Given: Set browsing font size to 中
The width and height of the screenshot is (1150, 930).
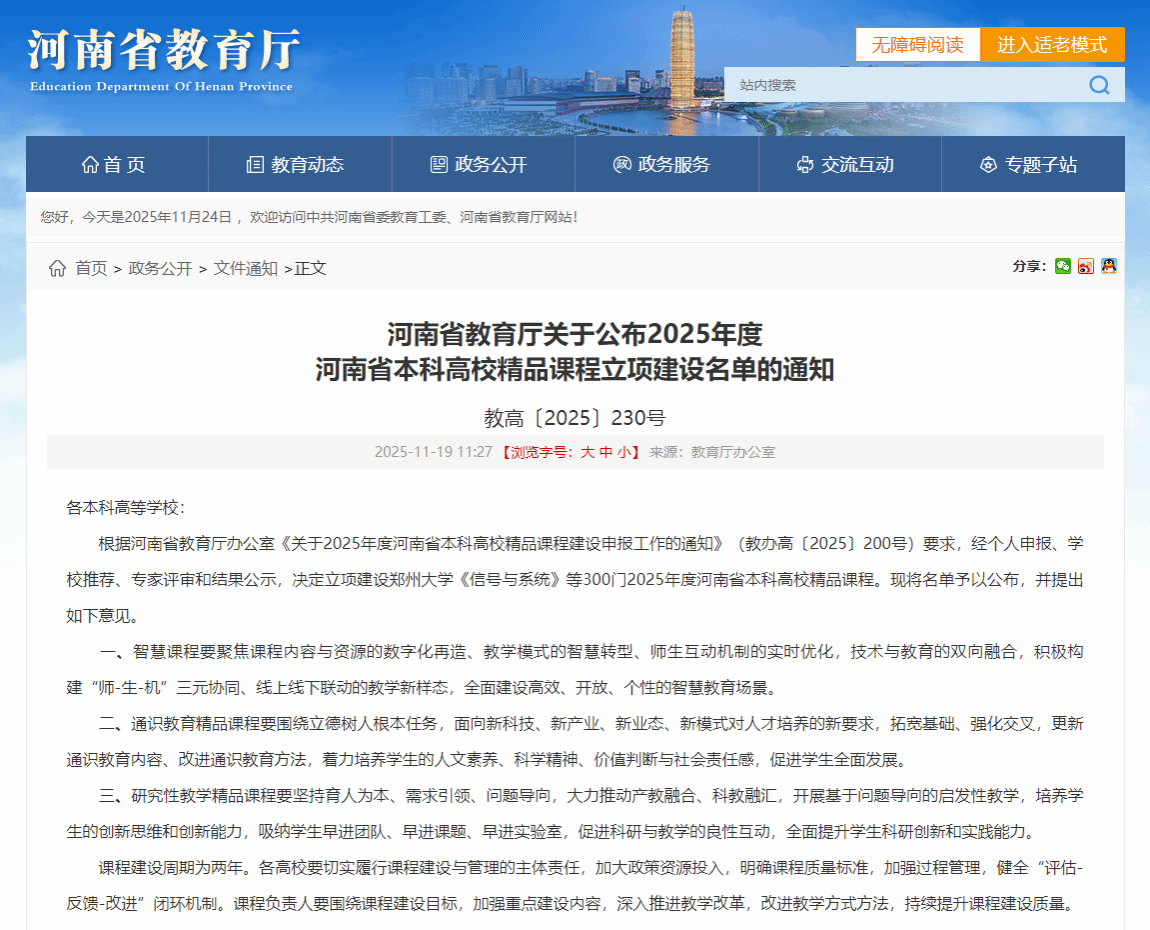Looking at the screenshot, I should pyautogui.click(x=606, y=452).
